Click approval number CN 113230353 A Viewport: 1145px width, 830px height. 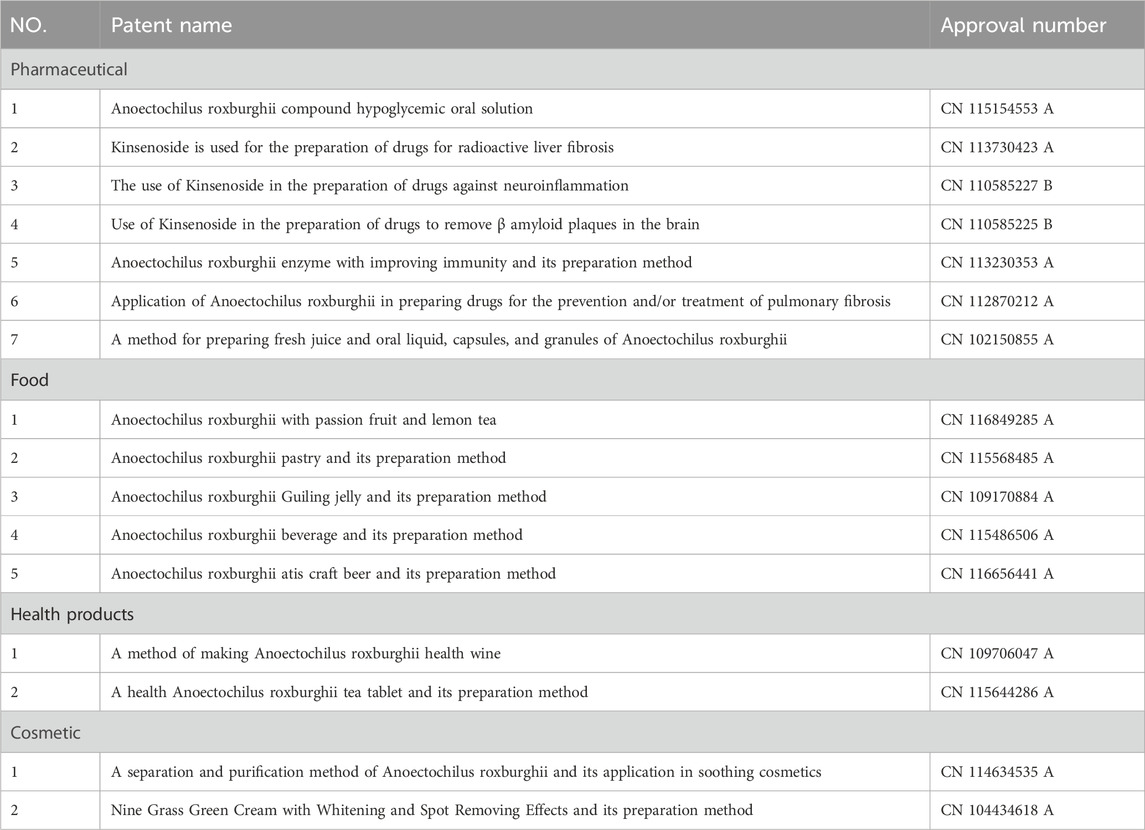(x=997, y=263)
